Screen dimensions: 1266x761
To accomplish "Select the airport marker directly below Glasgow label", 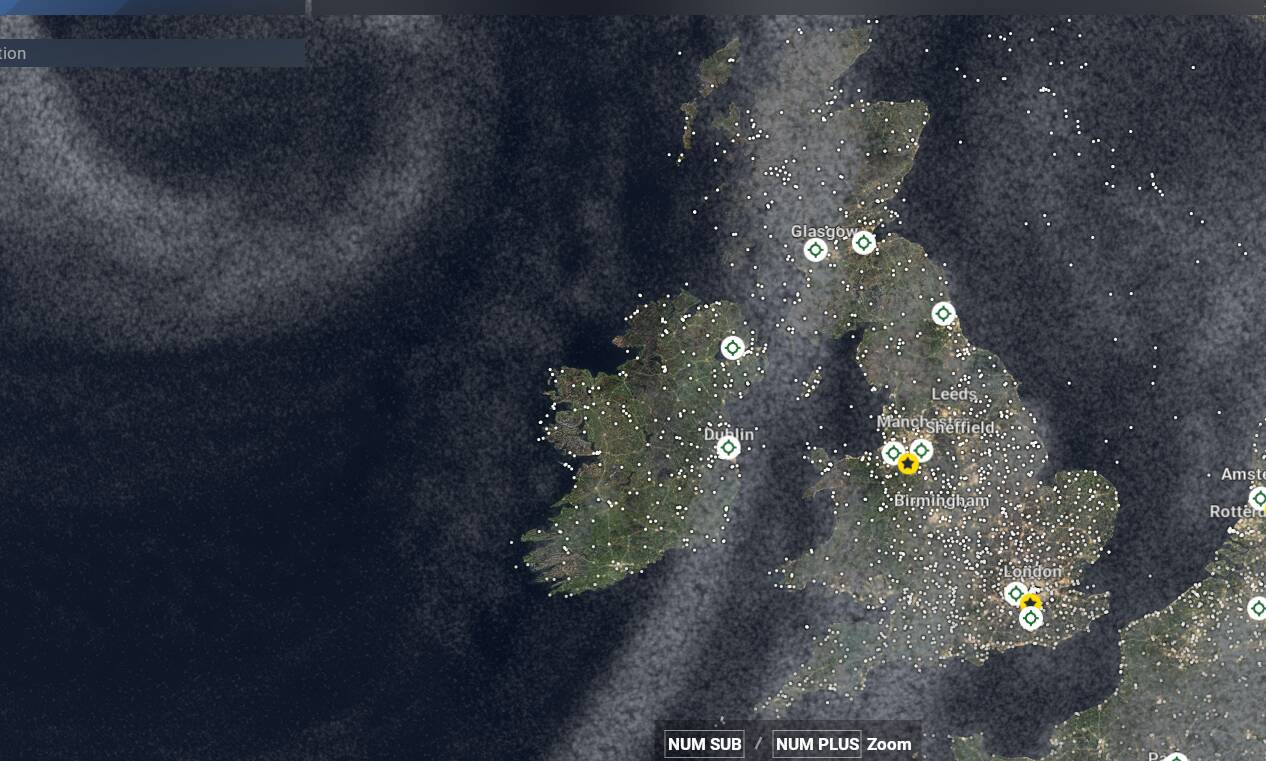I will click(x=815, y=250).
